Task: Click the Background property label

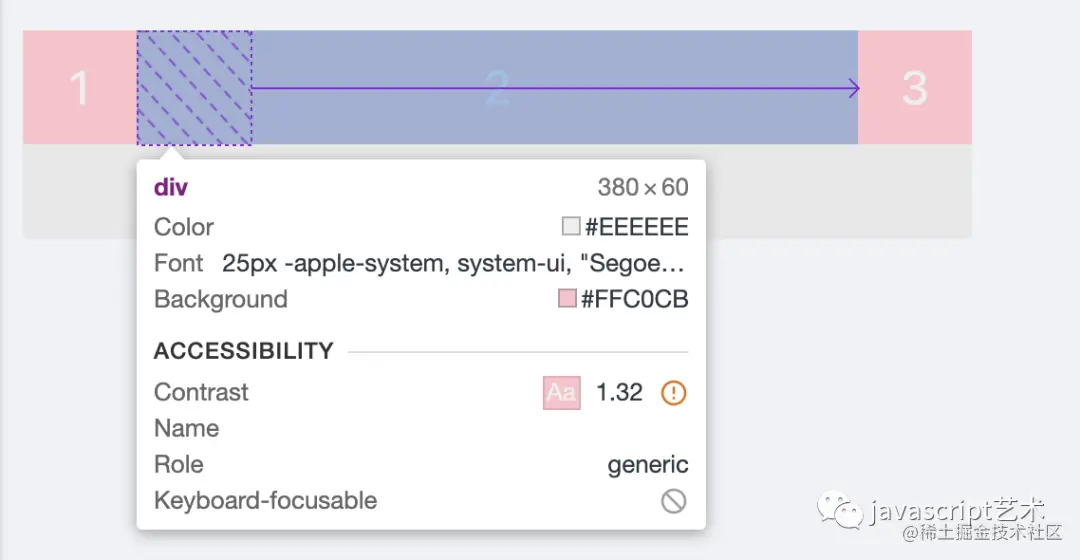Action: click(220, 299)
